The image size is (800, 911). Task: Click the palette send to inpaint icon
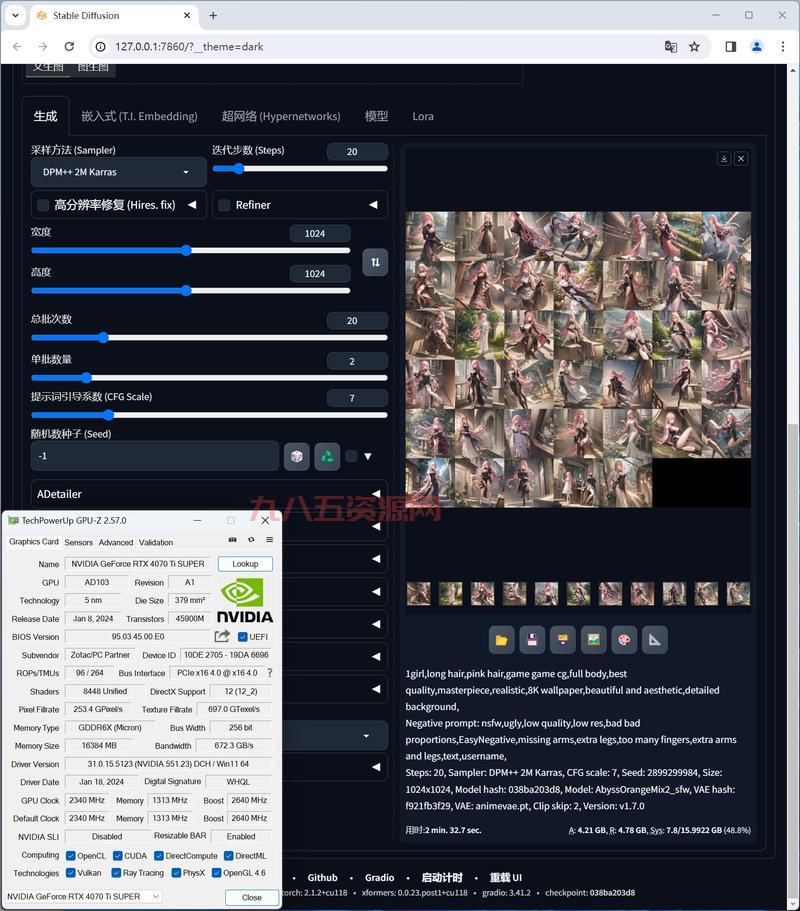tap(624, 640)
